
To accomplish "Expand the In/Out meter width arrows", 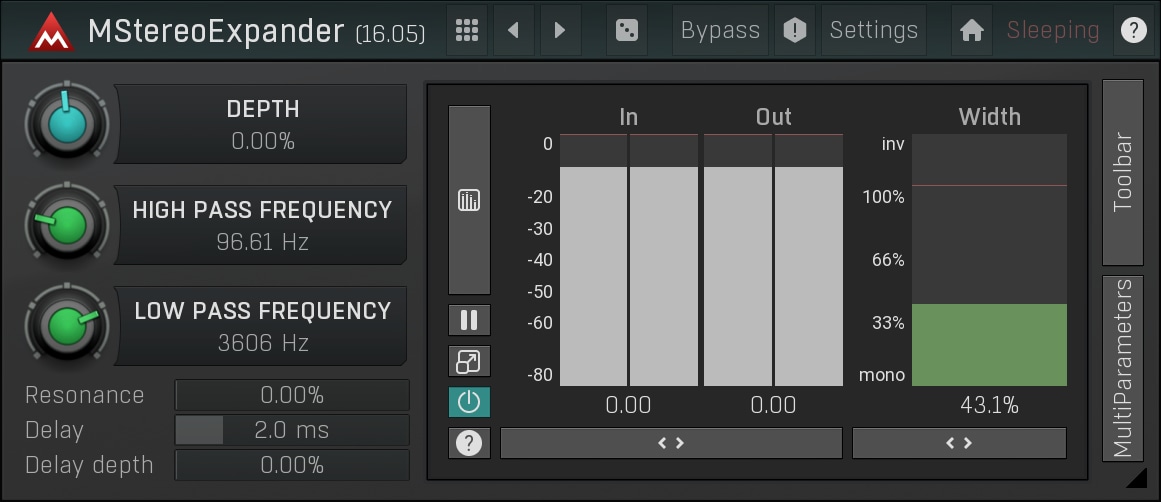I will coord(671,443).
